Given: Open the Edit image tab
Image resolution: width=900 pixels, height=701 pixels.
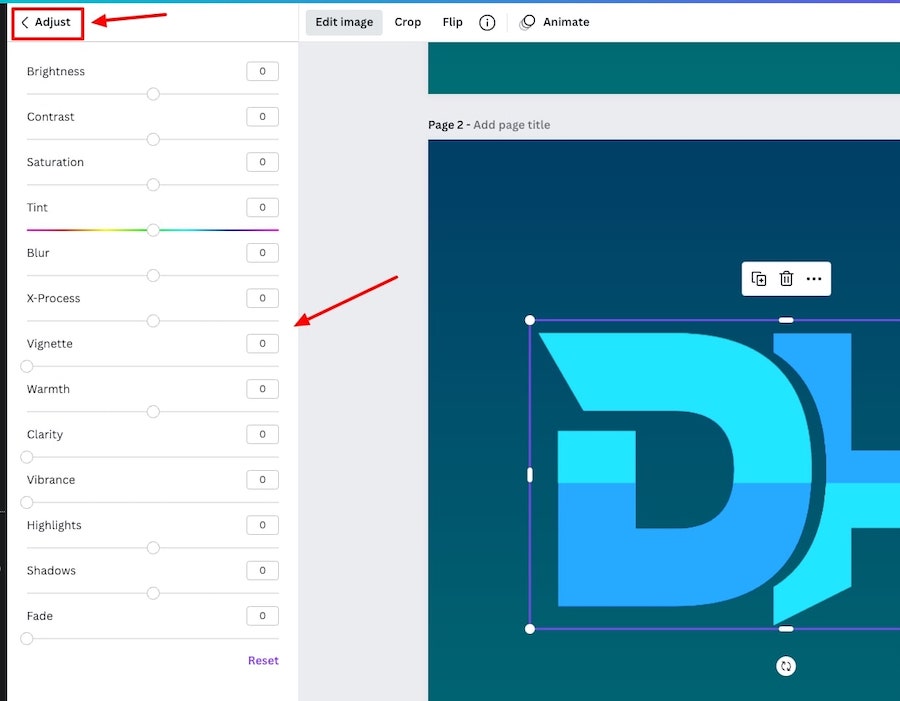Looking at the screenshot, I should point(344,22).
